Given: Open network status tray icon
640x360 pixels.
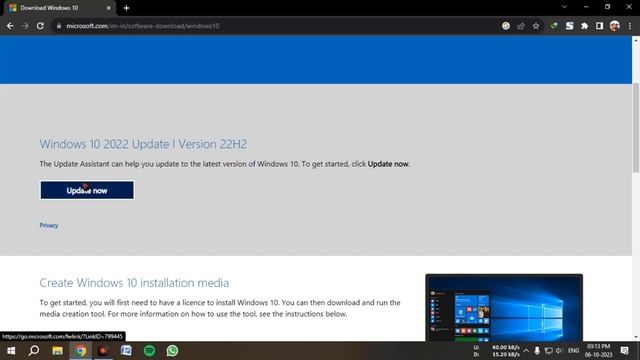Looking at the screenshot, I should 549,351.
